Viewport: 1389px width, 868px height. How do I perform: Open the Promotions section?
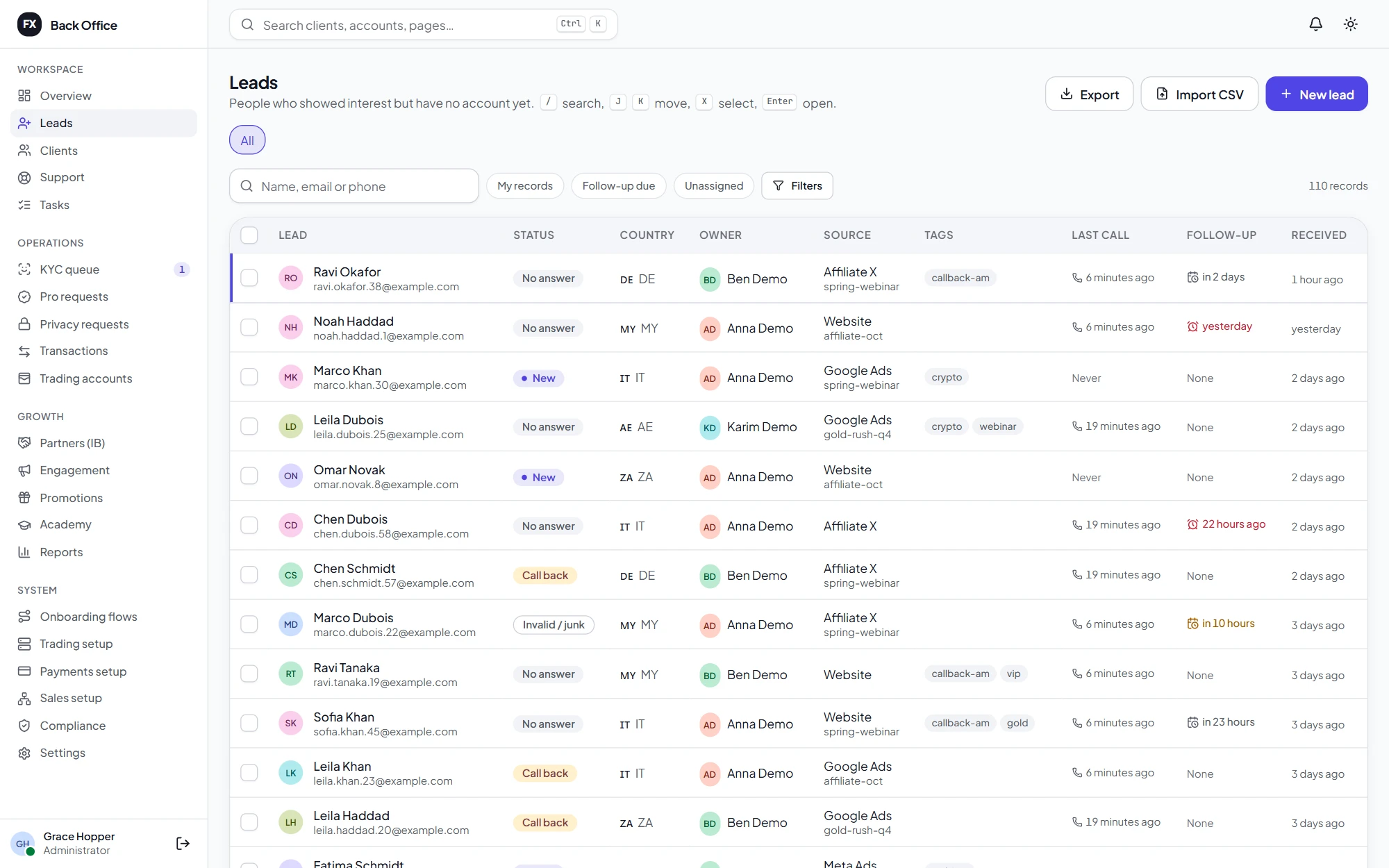point(103,498)
